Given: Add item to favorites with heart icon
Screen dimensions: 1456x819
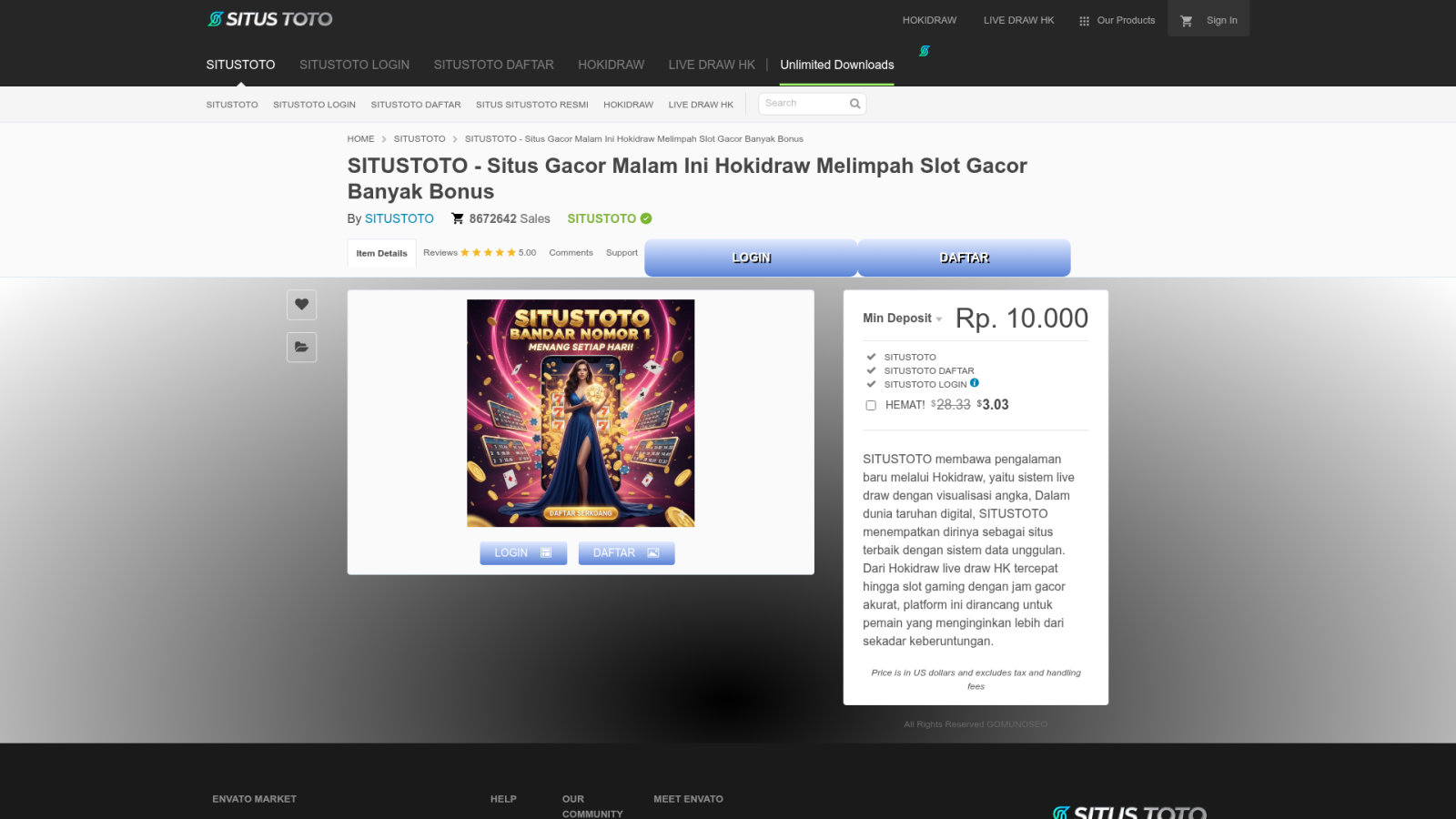Looking at the screenshot, I should pos(301,305).
